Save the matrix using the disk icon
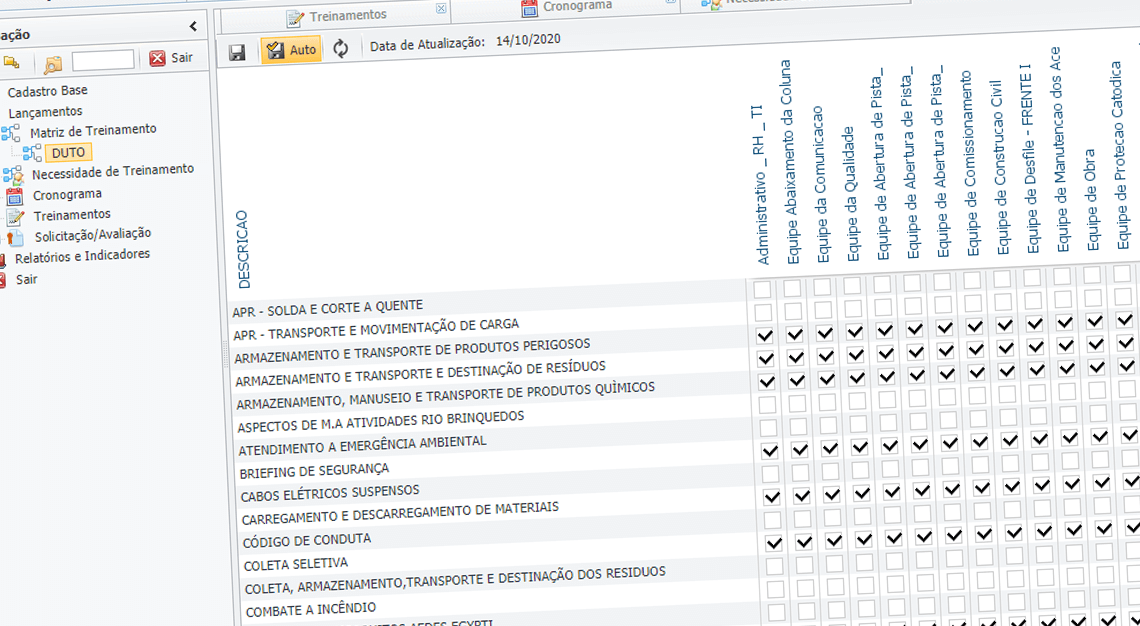 [x=237, y=50]
